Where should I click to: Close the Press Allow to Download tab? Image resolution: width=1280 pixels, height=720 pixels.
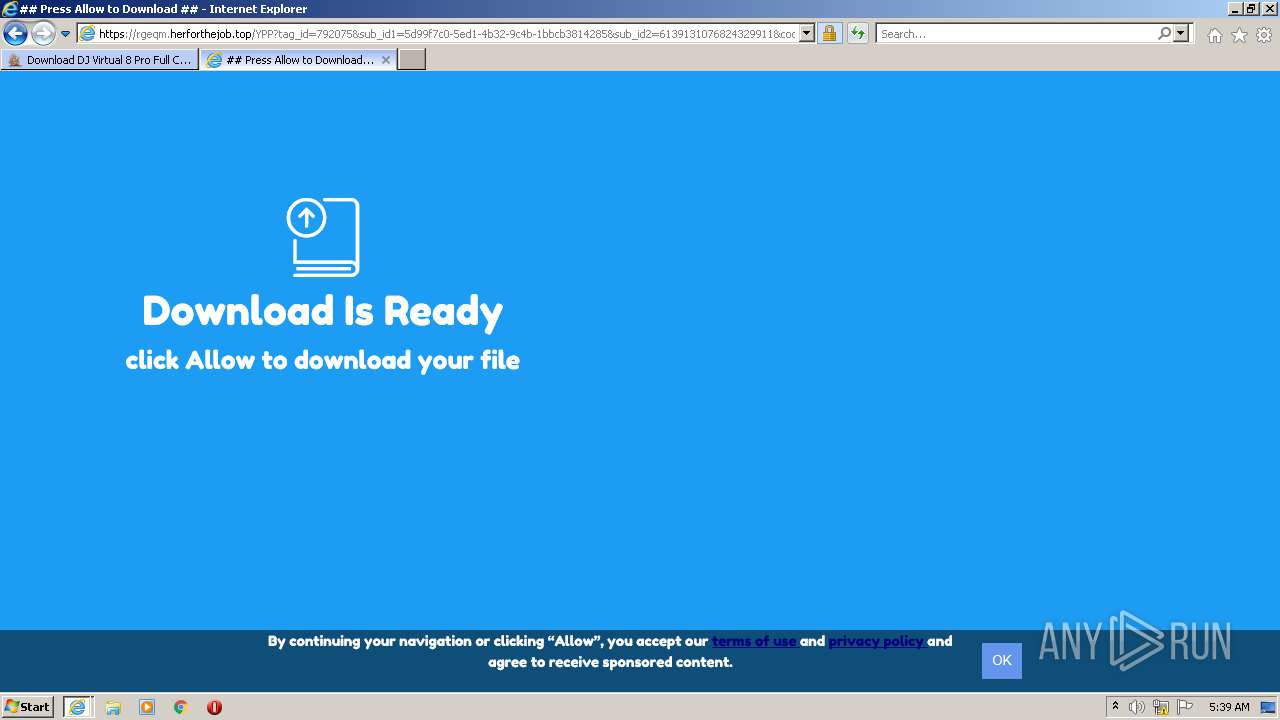click(x=386, y=60)
